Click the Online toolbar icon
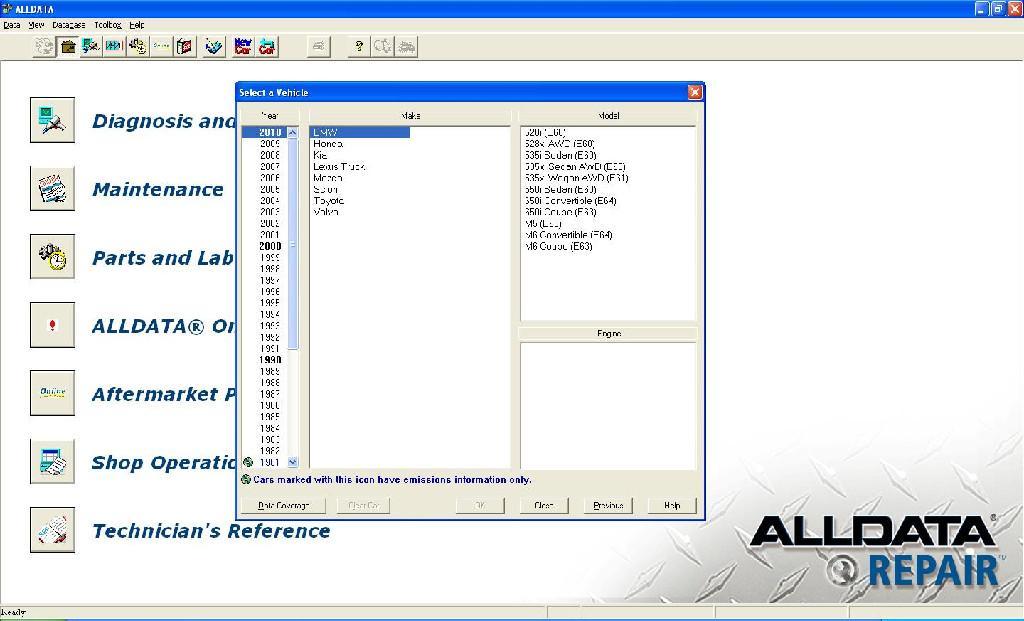The height and width of the screenshot is (621, 1024). coord(161,46)
